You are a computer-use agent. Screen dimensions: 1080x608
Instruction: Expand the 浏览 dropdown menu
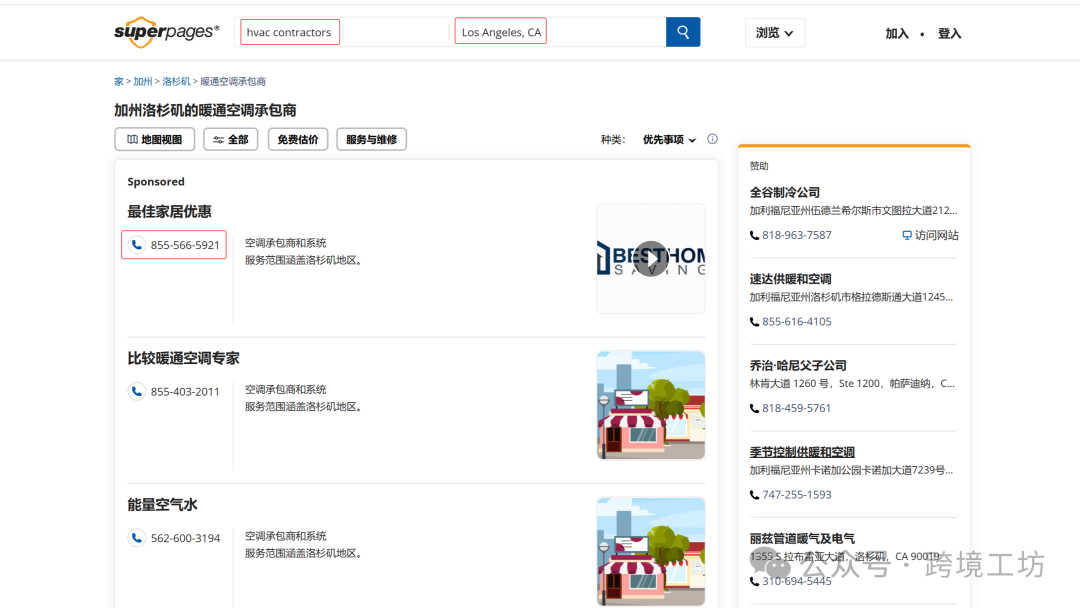774,32
